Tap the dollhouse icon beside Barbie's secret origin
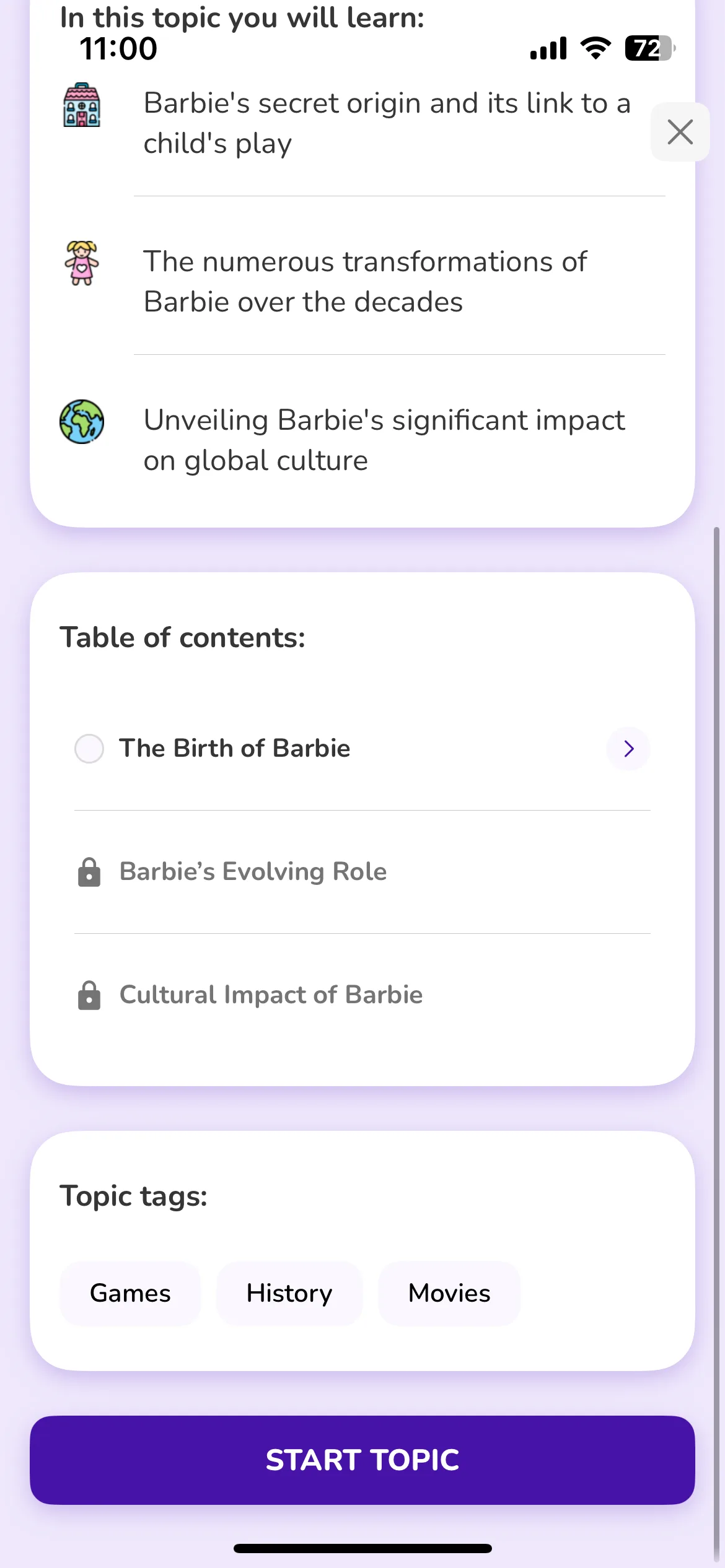 pos(82,105)
